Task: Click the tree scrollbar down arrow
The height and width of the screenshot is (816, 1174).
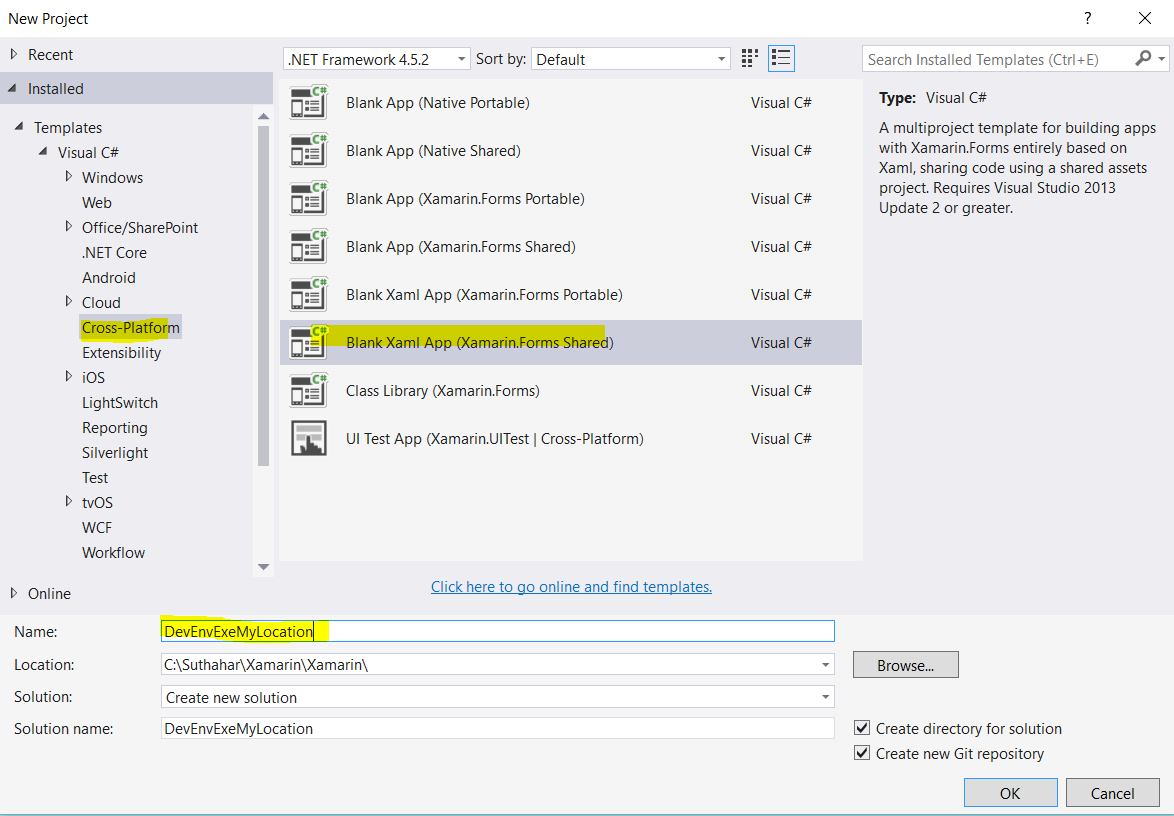Action: (x=263, y=567)
